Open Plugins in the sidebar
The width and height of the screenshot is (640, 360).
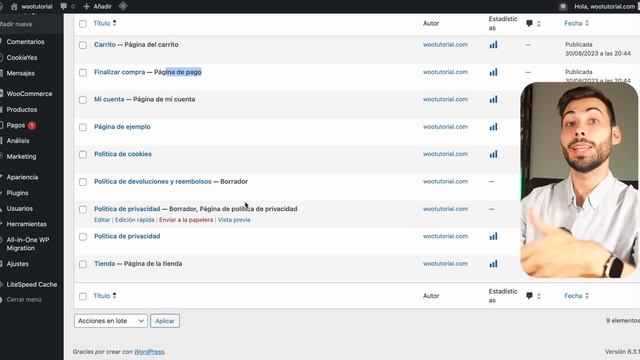coord(17,193)
